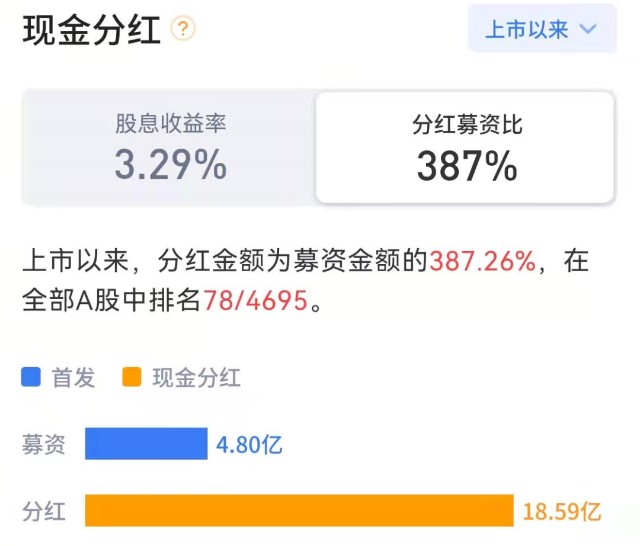Switch to the 股息收益率 tab
The image size is (640, 546).
pos(170,147)
